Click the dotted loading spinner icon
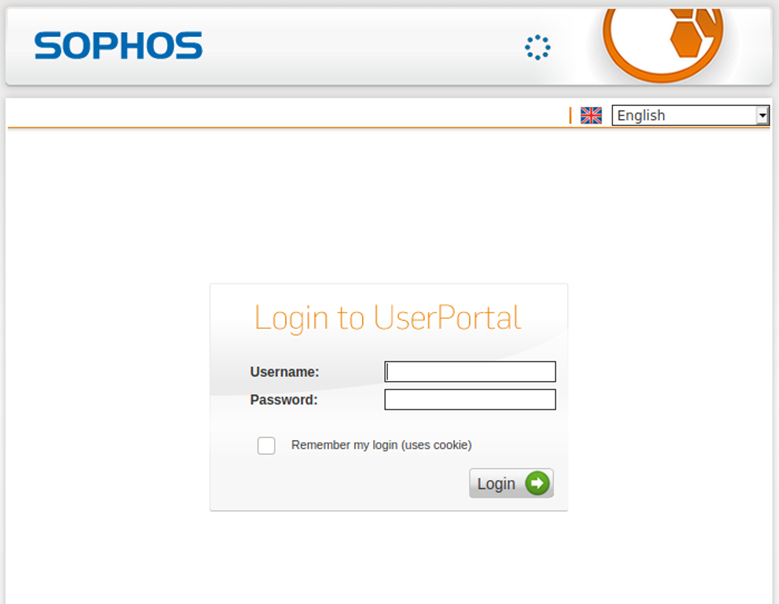779x604 pixels. (x=538, y=48)
